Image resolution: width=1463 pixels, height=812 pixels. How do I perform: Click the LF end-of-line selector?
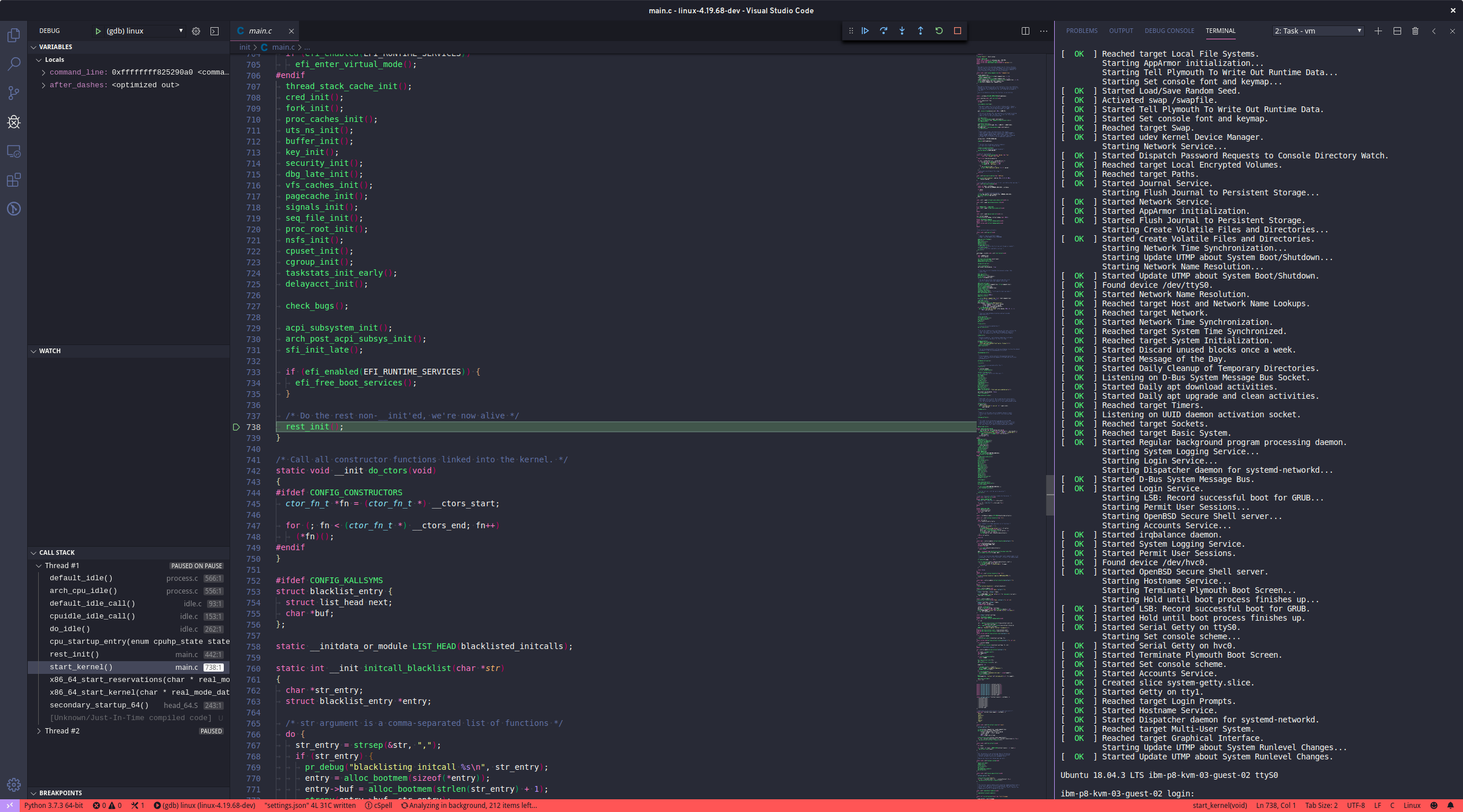1377,806
